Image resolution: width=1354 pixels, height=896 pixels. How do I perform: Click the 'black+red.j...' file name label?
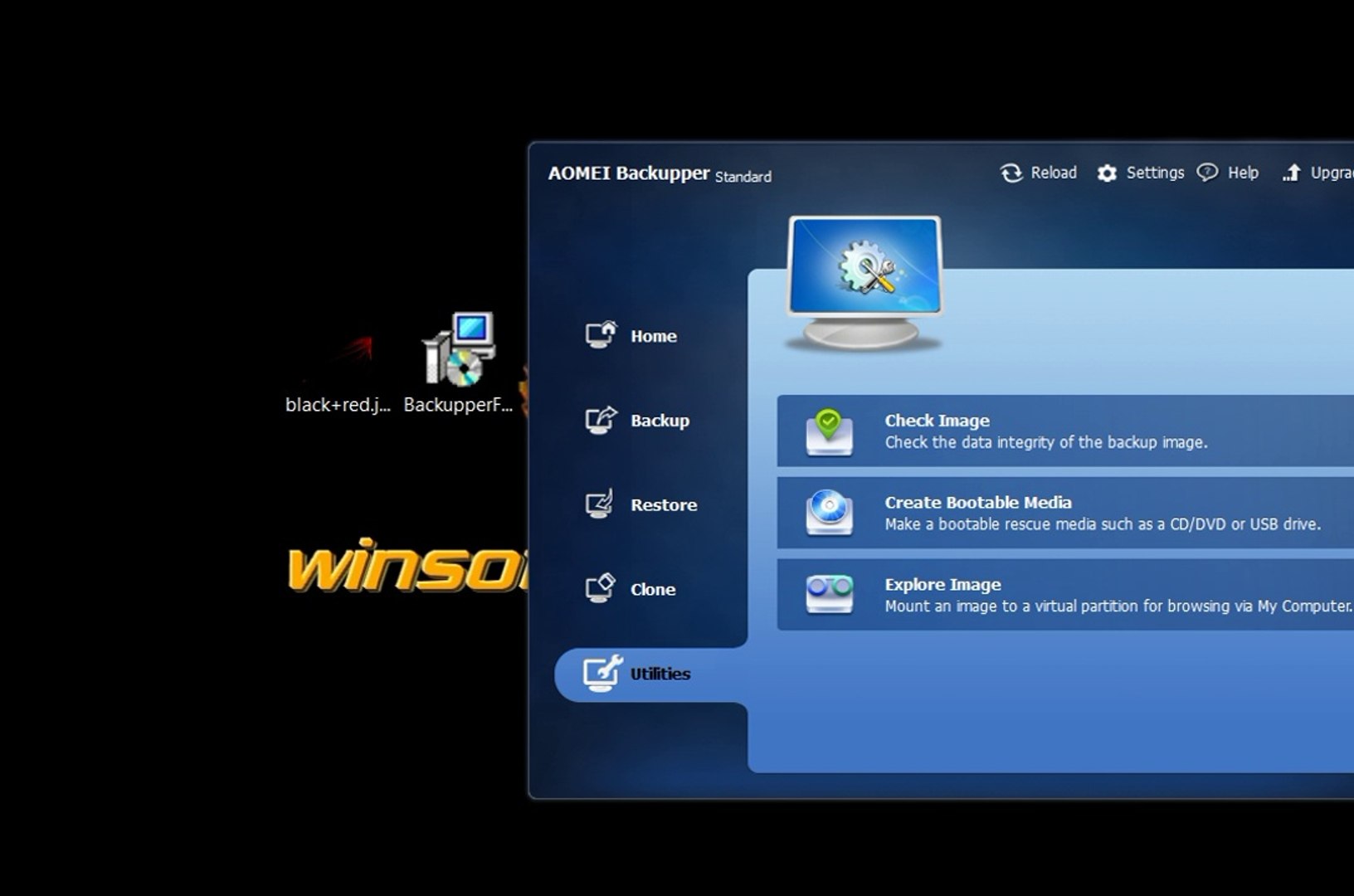click(x=338, y=405)
